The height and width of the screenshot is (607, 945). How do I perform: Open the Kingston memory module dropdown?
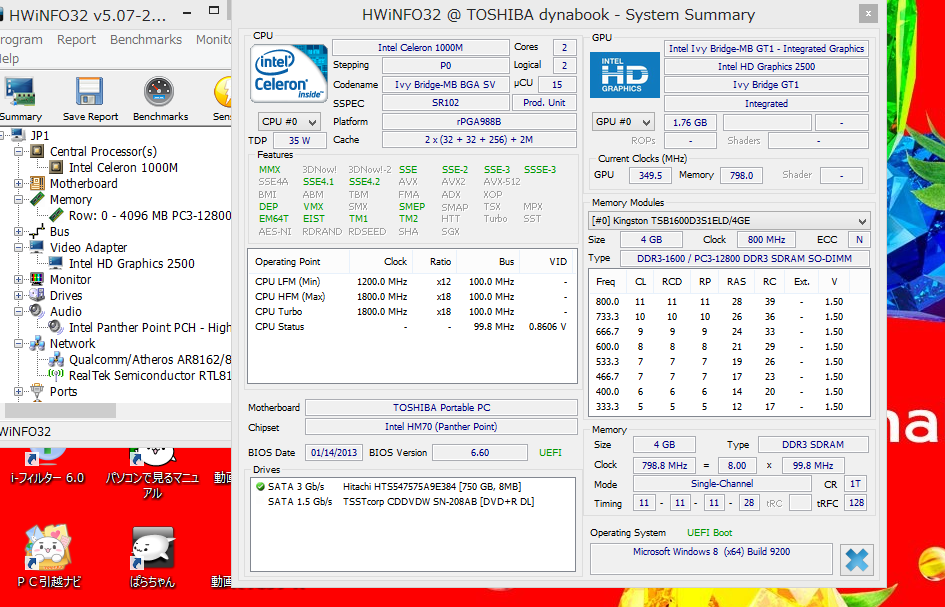729,221
